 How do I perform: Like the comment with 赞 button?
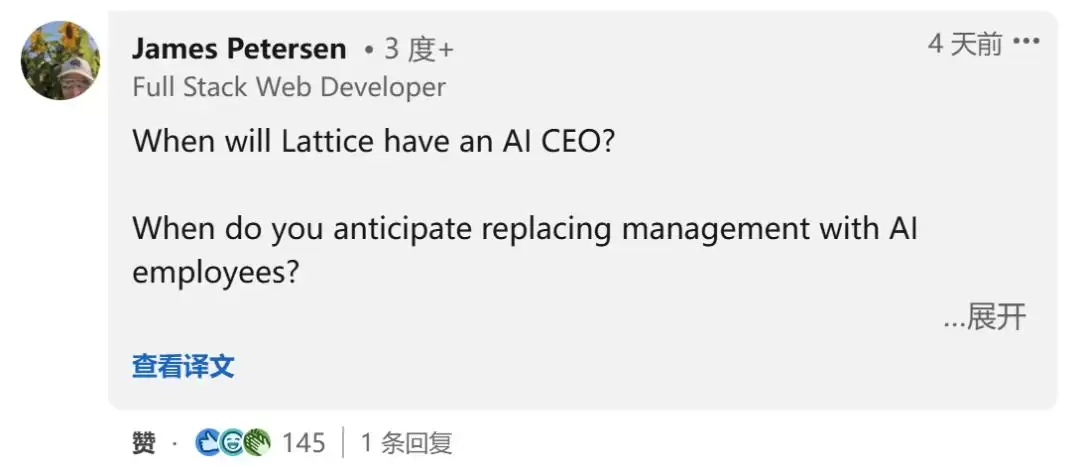(144, 443)
